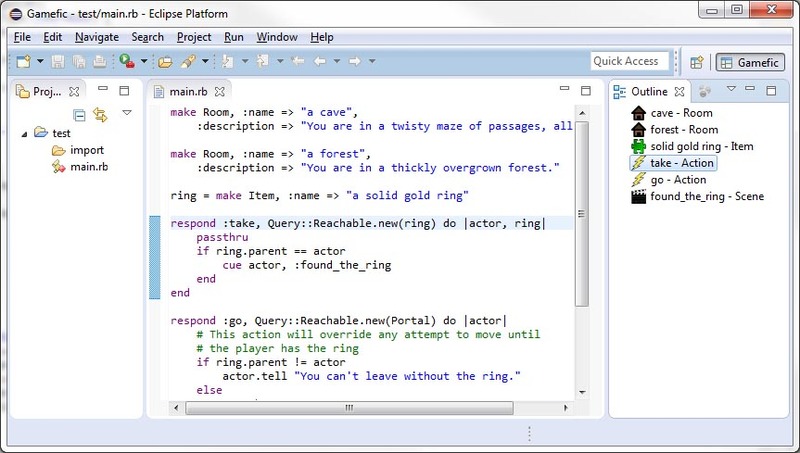
Task: Click the Open folder toolbar icon
Action: point(165,61)
